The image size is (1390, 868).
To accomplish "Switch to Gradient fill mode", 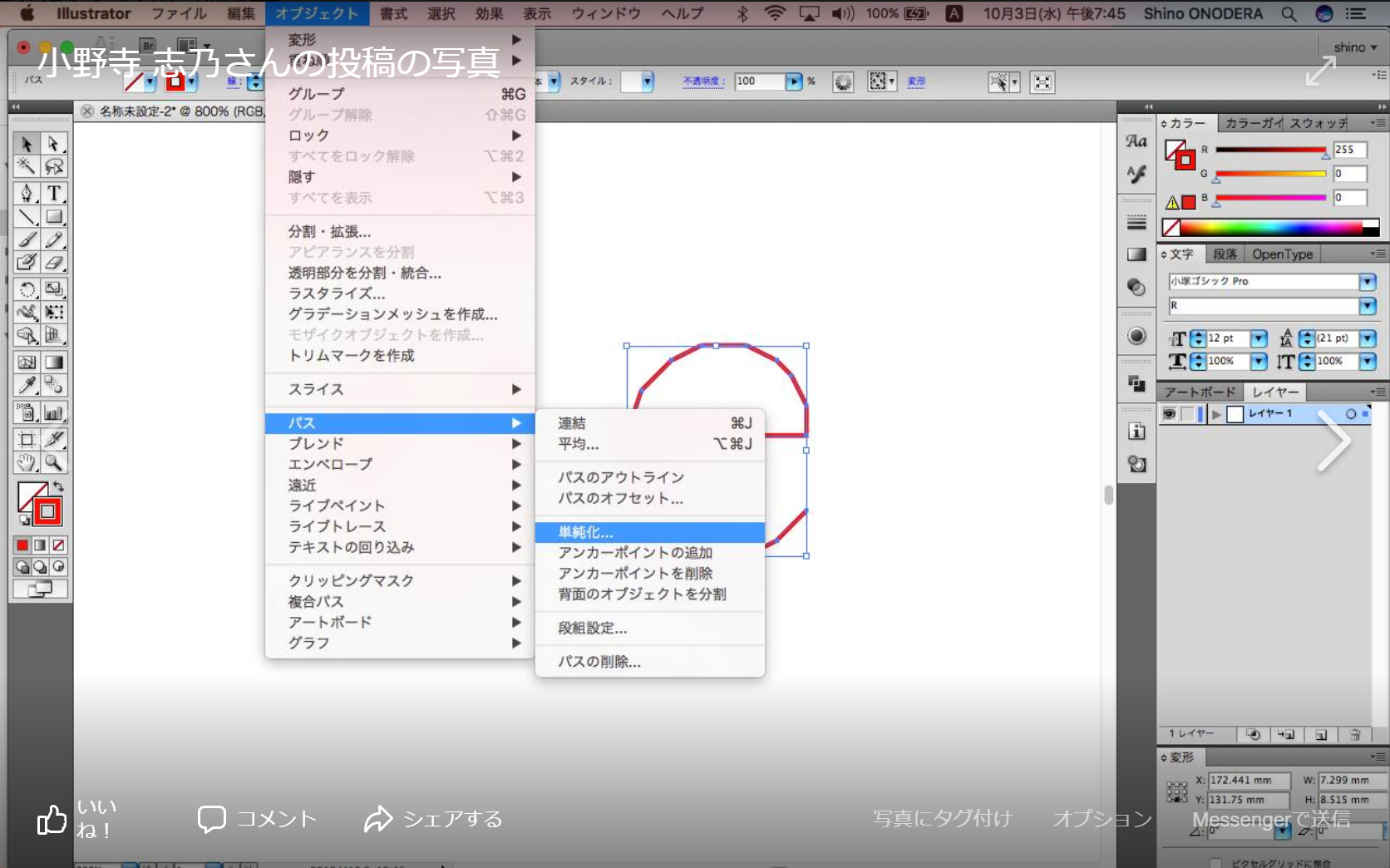I will coord(40,545).
